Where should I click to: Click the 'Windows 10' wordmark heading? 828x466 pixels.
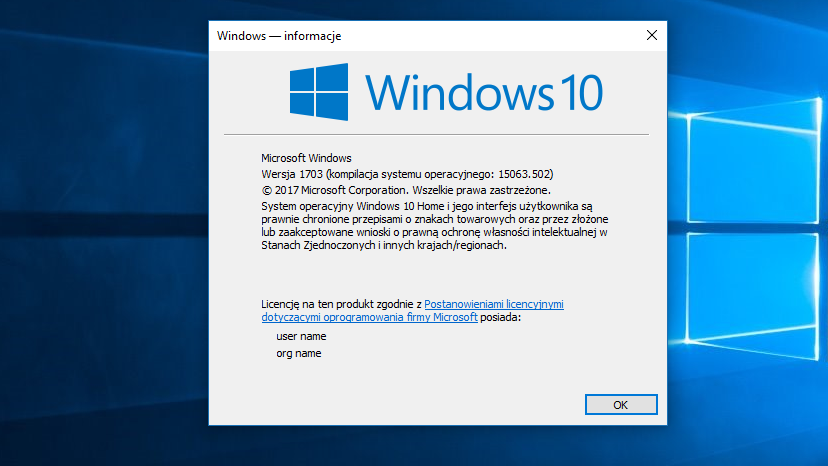[x=484, y=92]
